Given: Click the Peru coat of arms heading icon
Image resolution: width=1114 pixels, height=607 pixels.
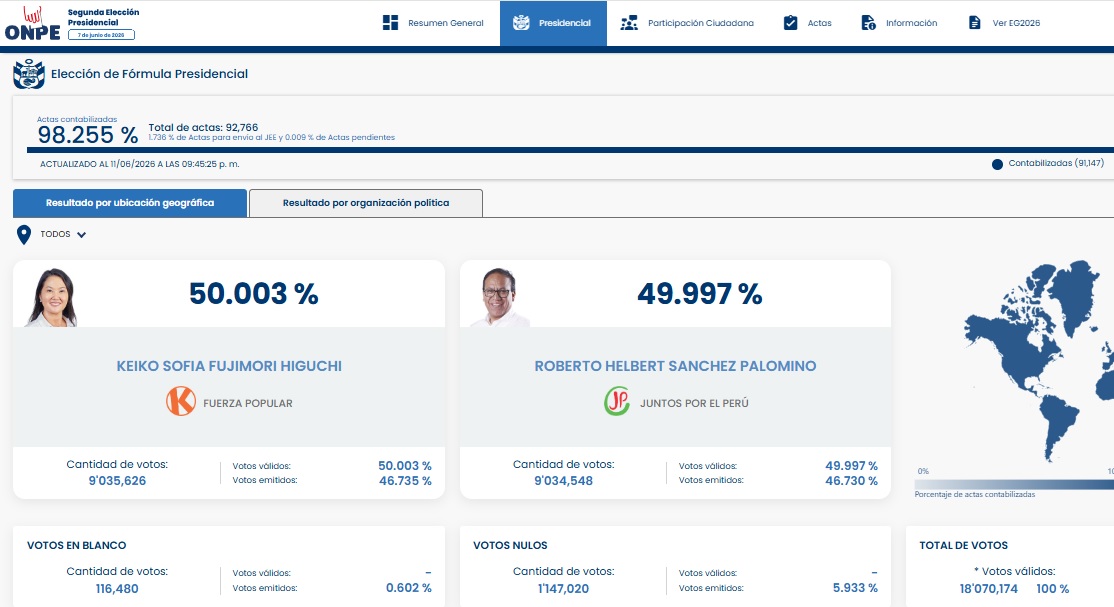Looking at the screenshot, I should 29,74.
